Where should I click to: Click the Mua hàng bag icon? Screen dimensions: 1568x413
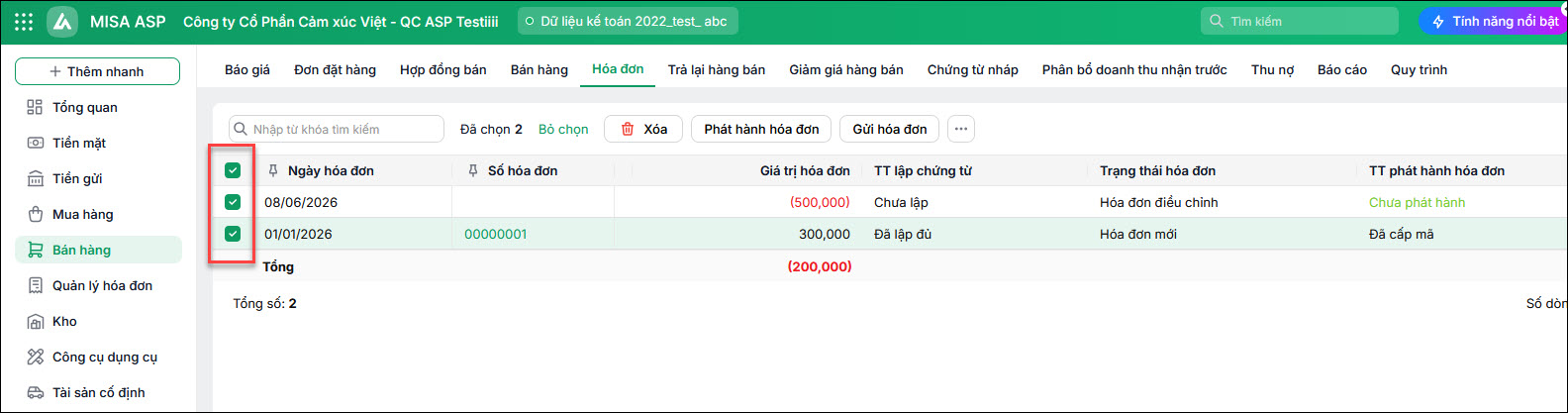(35, 214)
